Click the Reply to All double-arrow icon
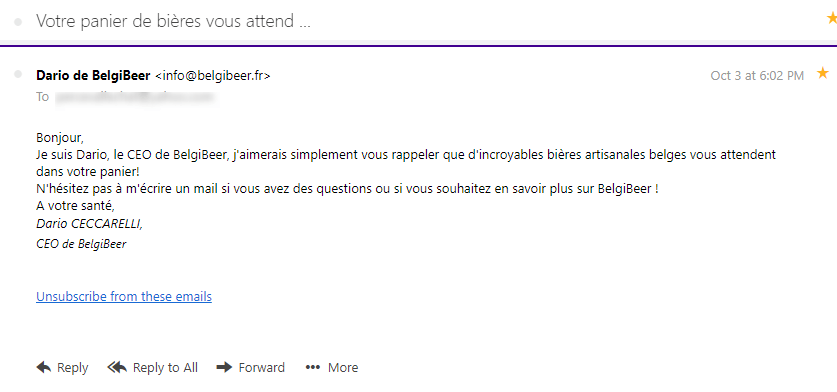Viewport: 837px width, 392px height. click(x=117, y=367)
